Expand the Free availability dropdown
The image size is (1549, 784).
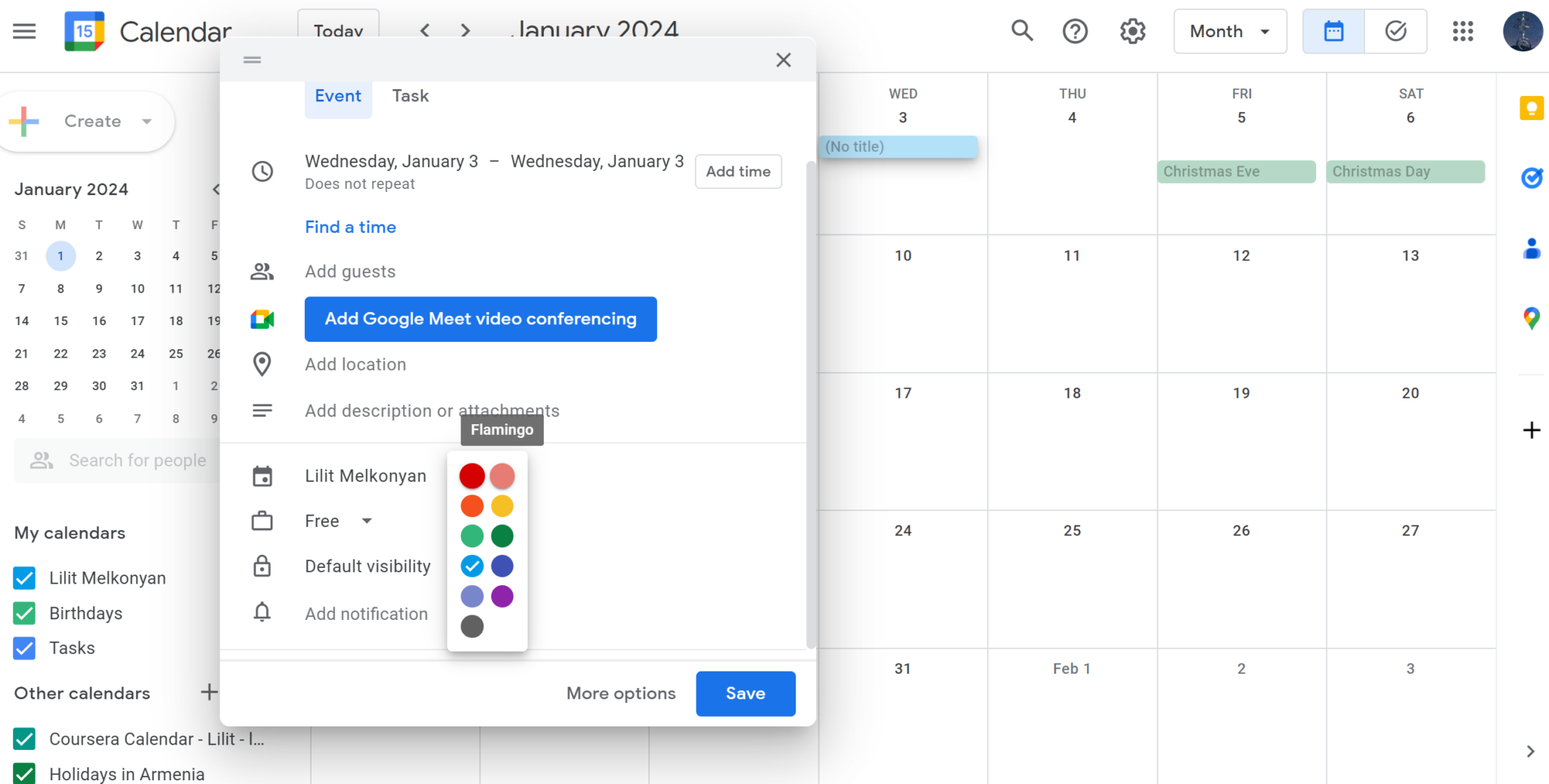click(x=339, y=521)
